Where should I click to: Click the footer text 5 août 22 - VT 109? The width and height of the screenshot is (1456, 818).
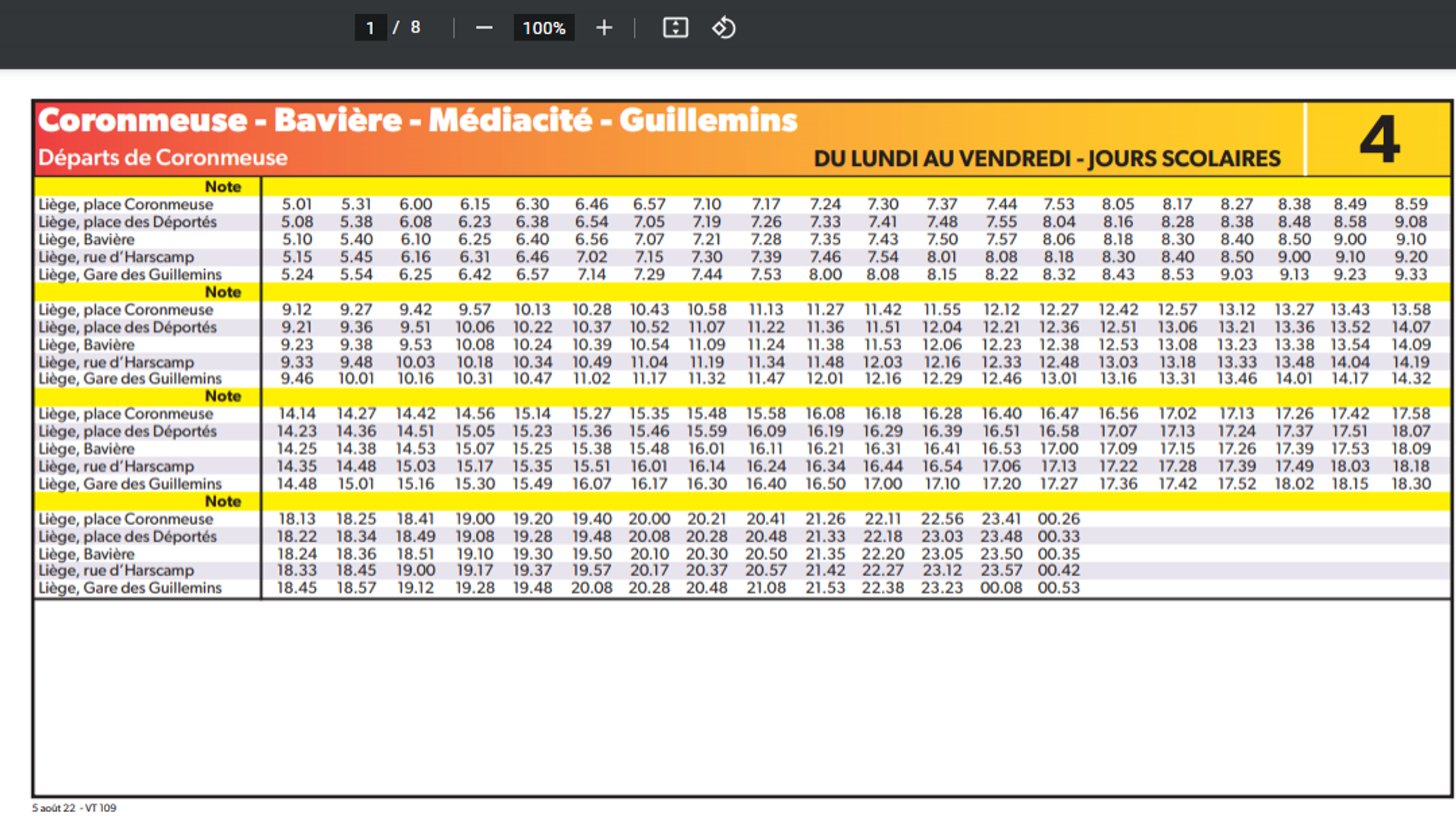[x=74, y=808]
